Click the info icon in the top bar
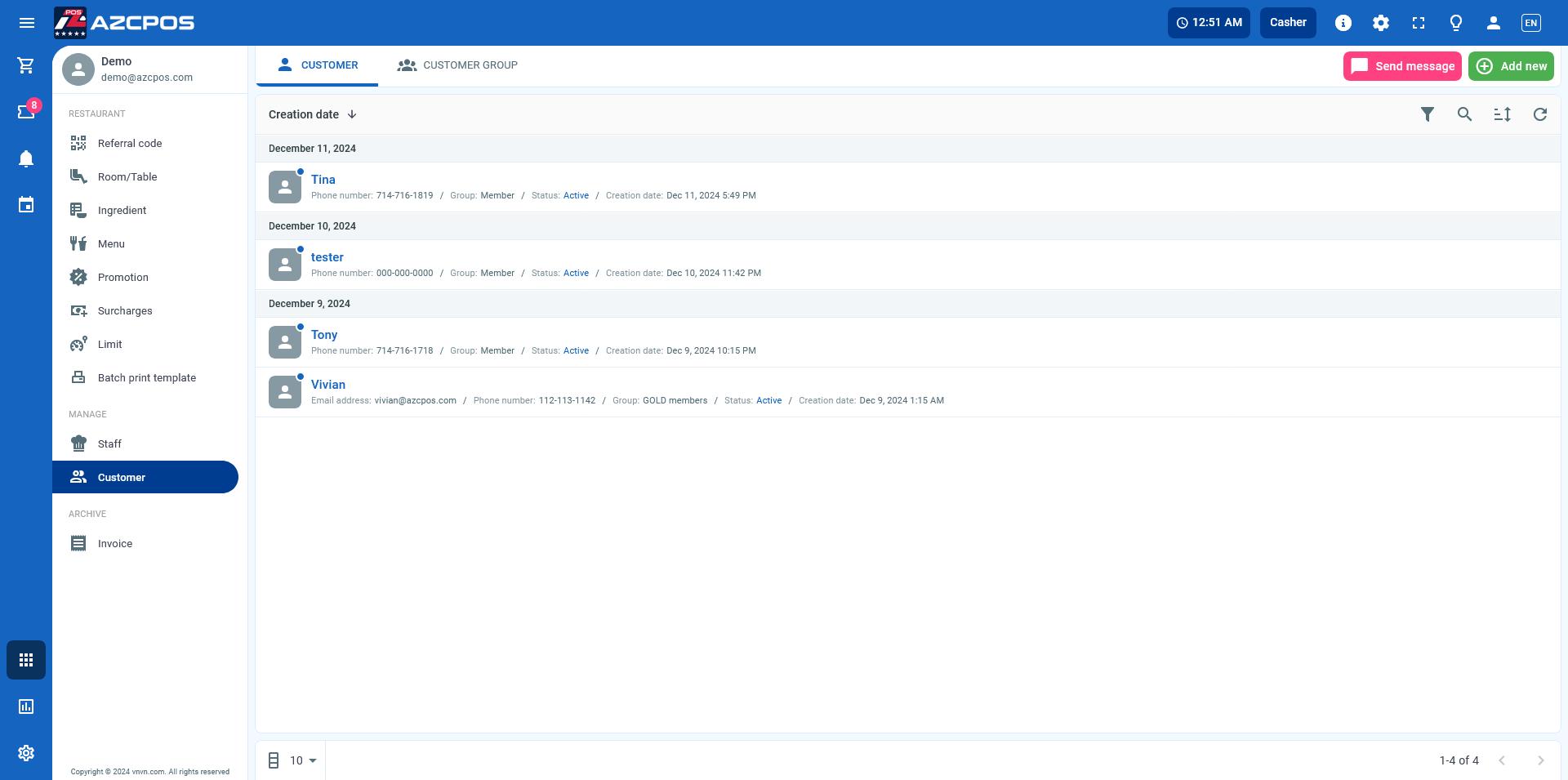 click(x=1343, y=23)
